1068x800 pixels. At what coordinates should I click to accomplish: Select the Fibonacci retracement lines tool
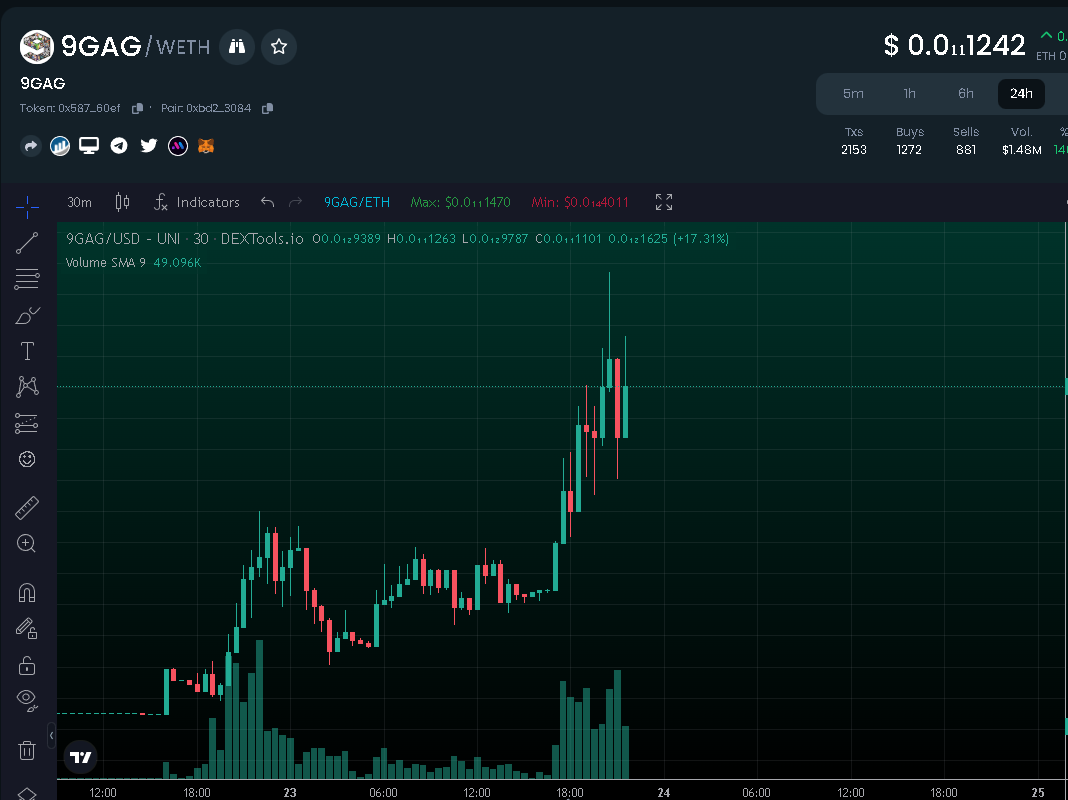pyautogui.click(x=27, y=279)
